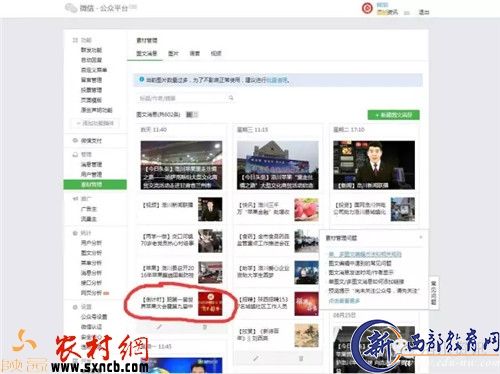Click the search magnifier icon in the material search box

[x=231, y=98]
